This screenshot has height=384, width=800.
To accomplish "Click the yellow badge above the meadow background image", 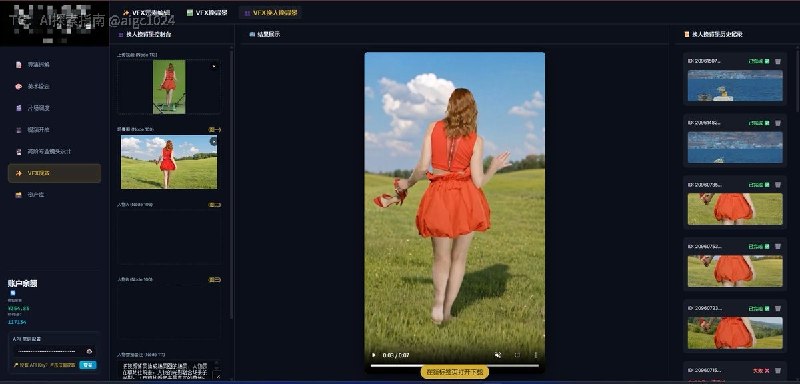I will (214, 130).
